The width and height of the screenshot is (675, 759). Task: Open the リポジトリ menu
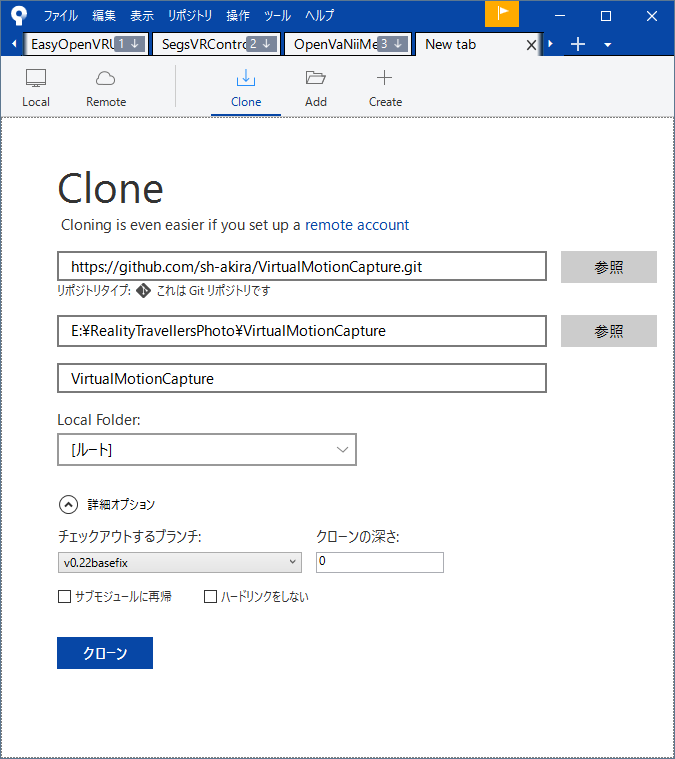tap(190, 15)
